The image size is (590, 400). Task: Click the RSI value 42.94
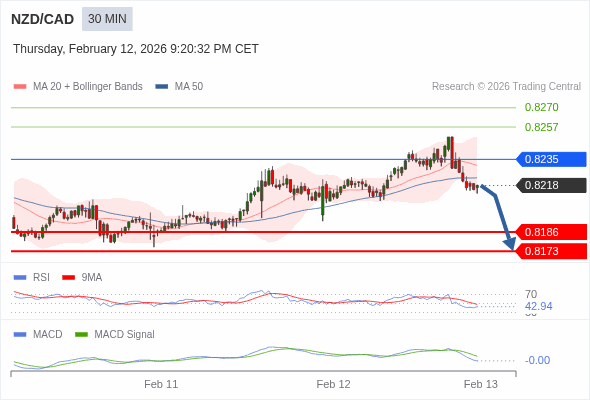538,306
